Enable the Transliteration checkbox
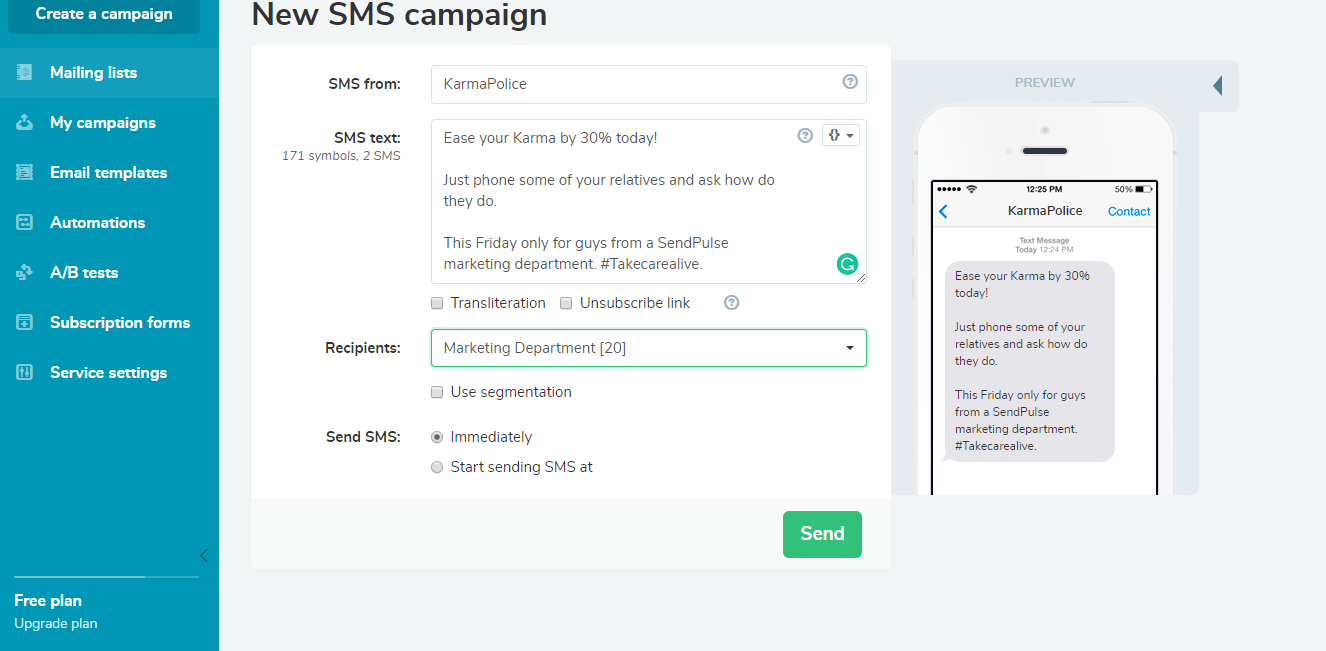 [437, 302]
